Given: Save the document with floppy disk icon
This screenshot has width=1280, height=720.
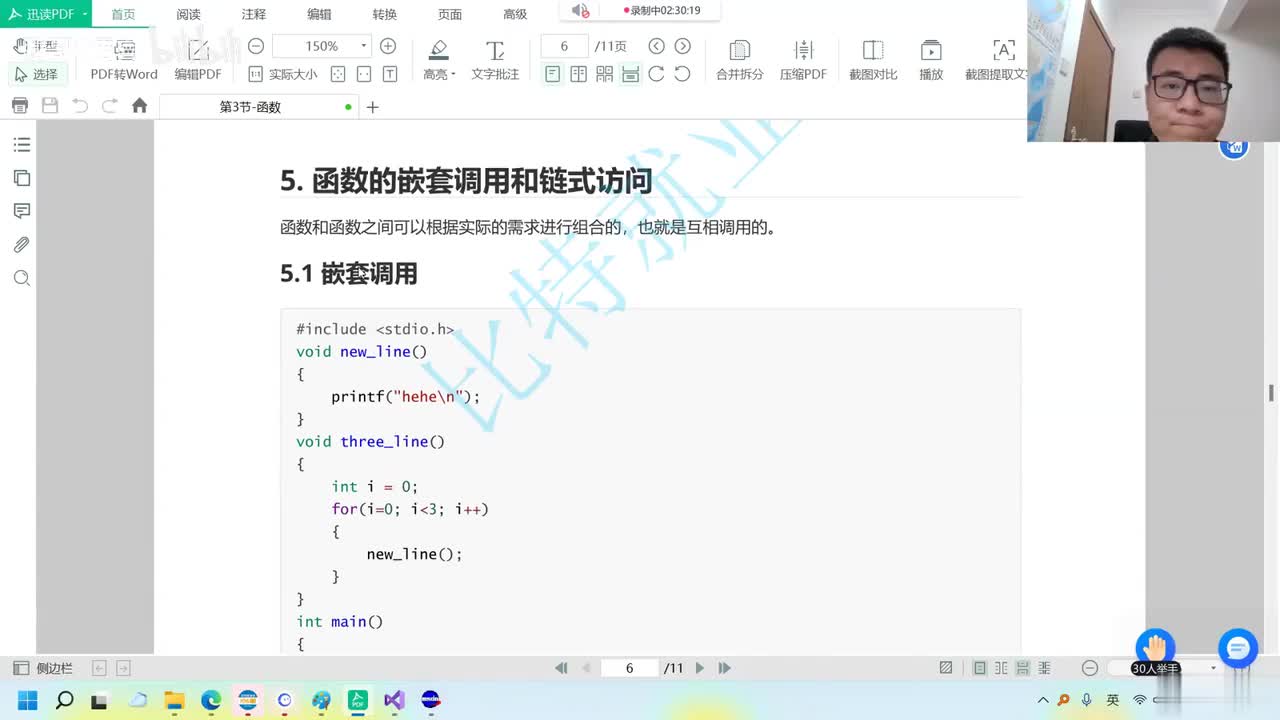Looking at the screenshot, I should click(x=50, y=106).
